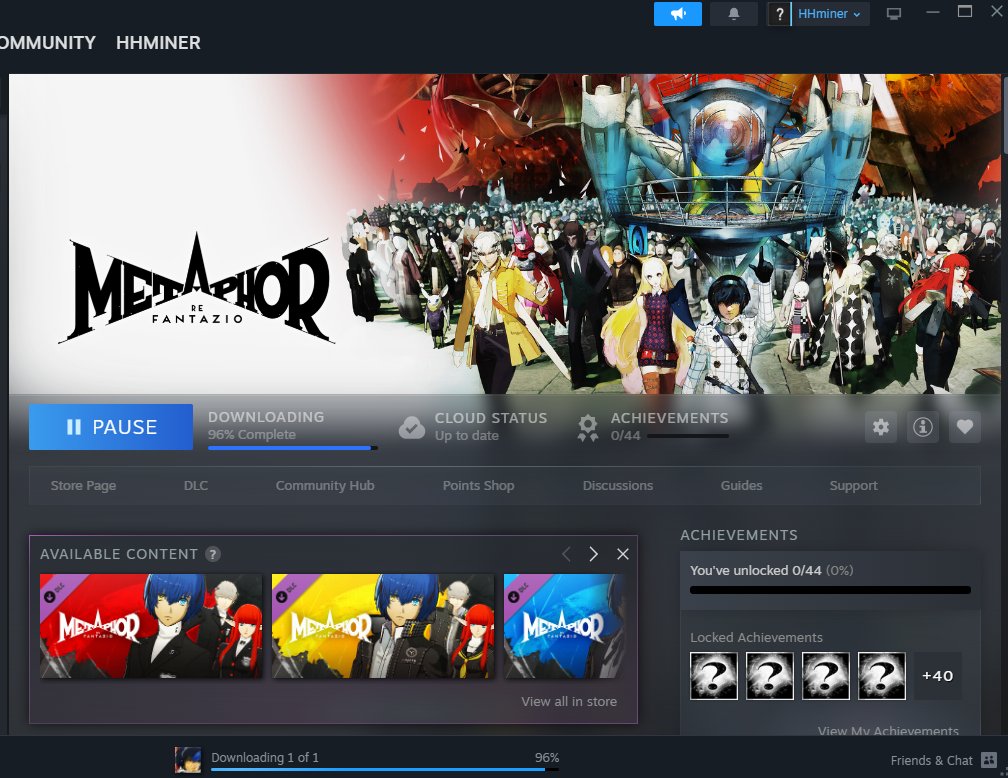Open the DLC tab
1008x778 pixels.
[195, 485]
